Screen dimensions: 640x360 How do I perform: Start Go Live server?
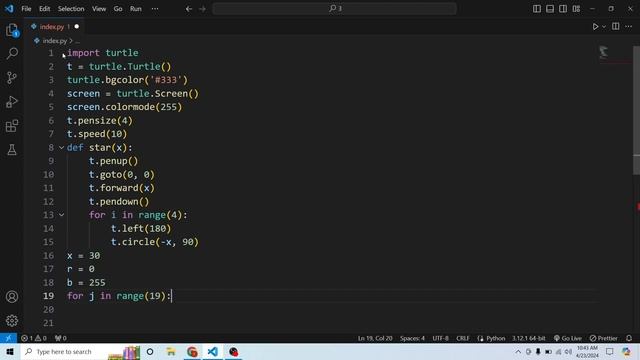click(x=567, y=338)
